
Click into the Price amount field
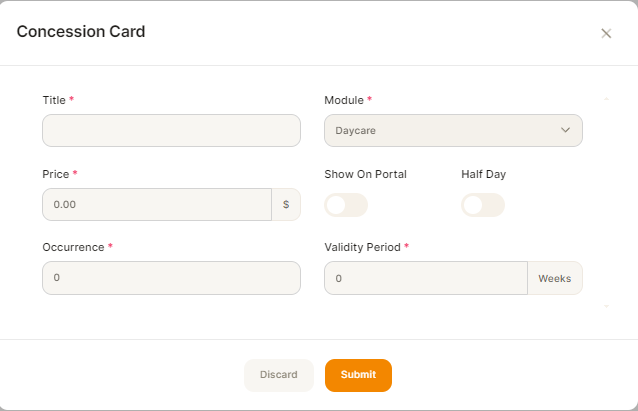coord(157,204)
